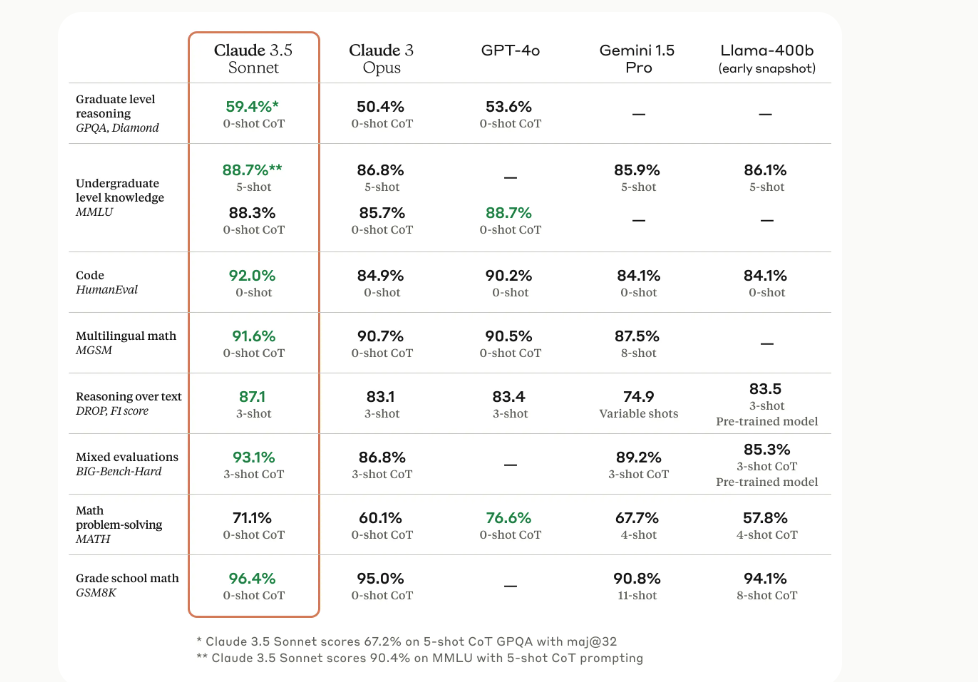Select the Graduate level reasoning row label

(x=117, y=113)
